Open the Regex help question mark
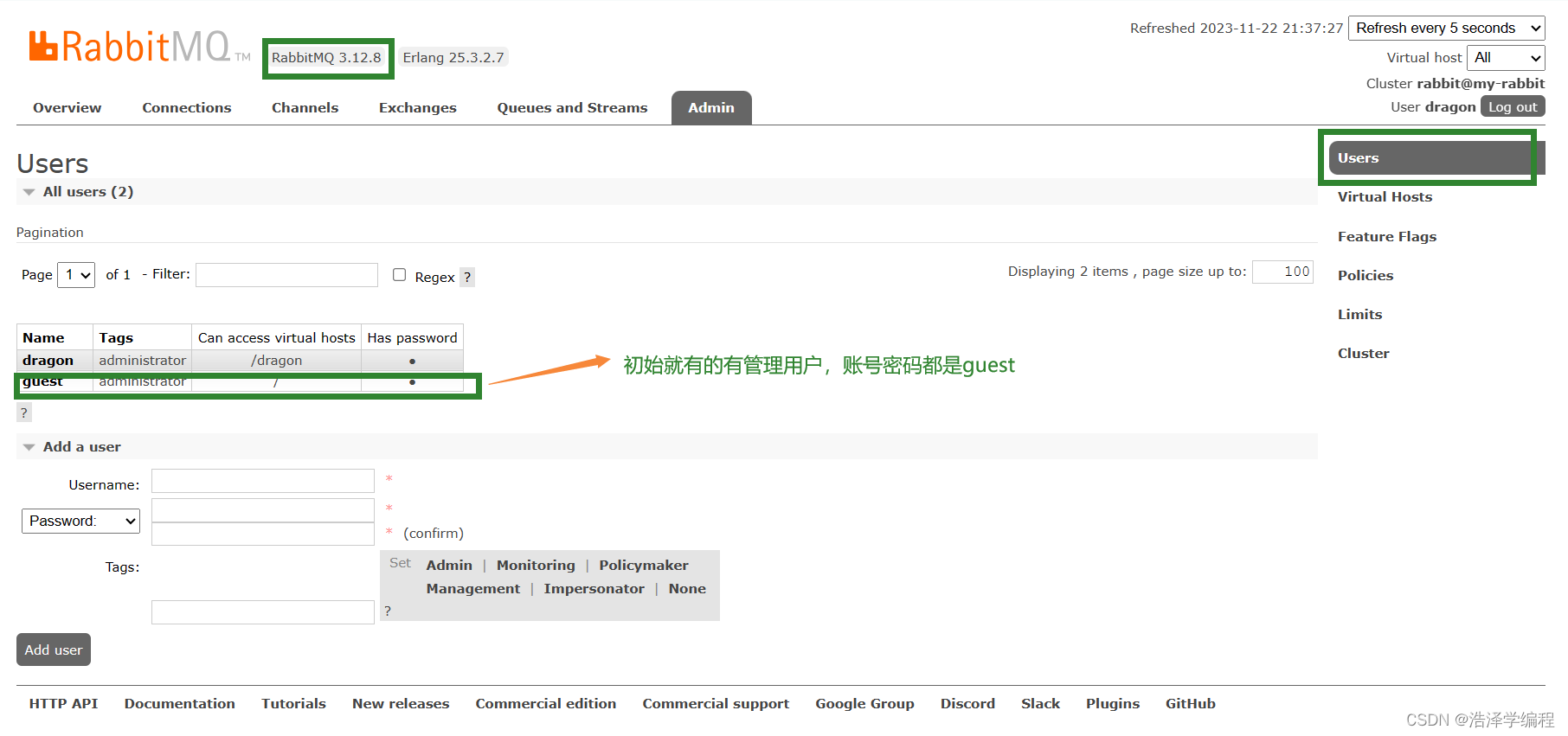This screenshot has width=1568, height=736. (x=467, y=277)
